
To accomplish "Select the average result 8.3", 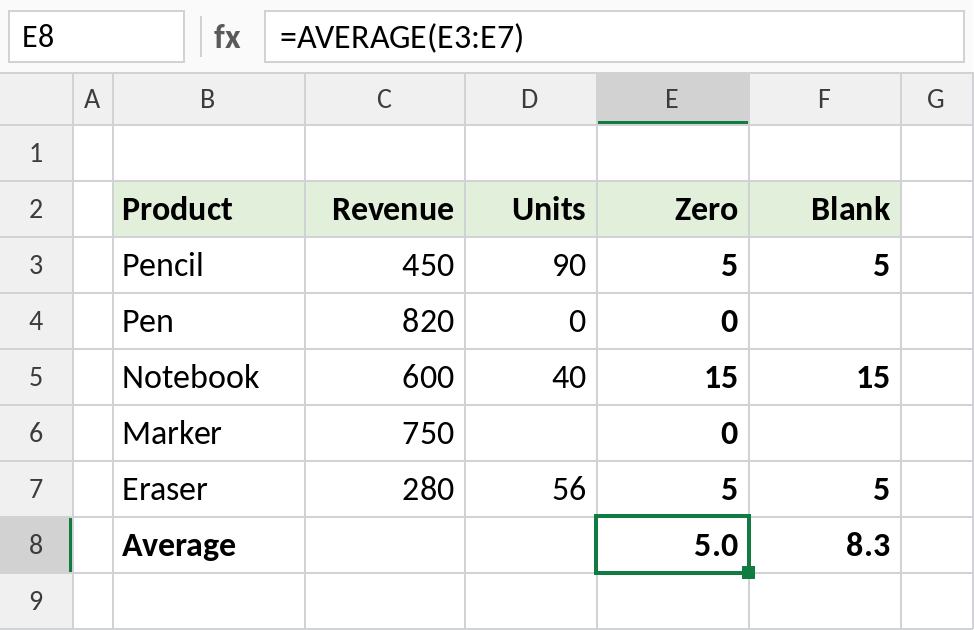I will [x=824, y=544].
